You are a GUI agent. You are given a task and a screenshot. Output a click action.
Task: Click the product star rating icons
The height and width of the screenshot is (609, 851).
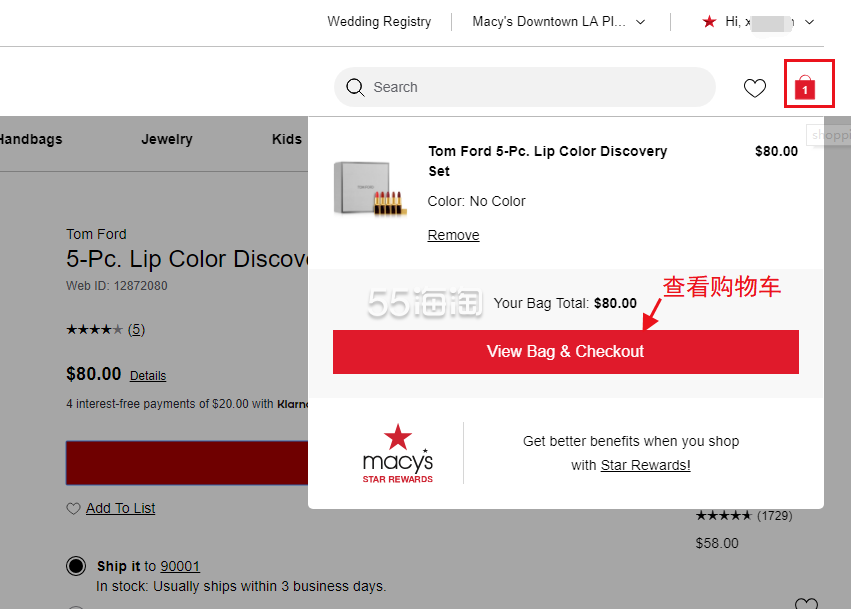[x=94, y=329]
